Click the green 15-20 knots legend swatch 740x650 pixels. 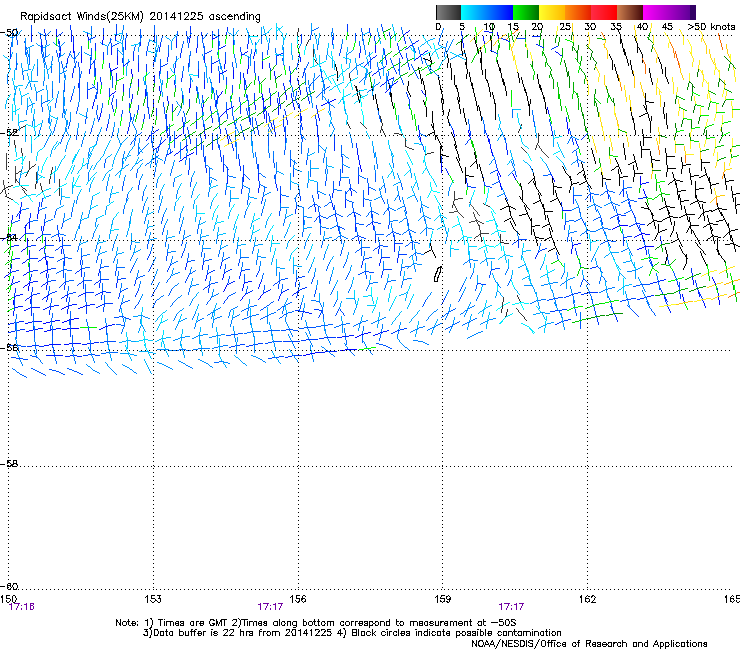tap(526, 12)
